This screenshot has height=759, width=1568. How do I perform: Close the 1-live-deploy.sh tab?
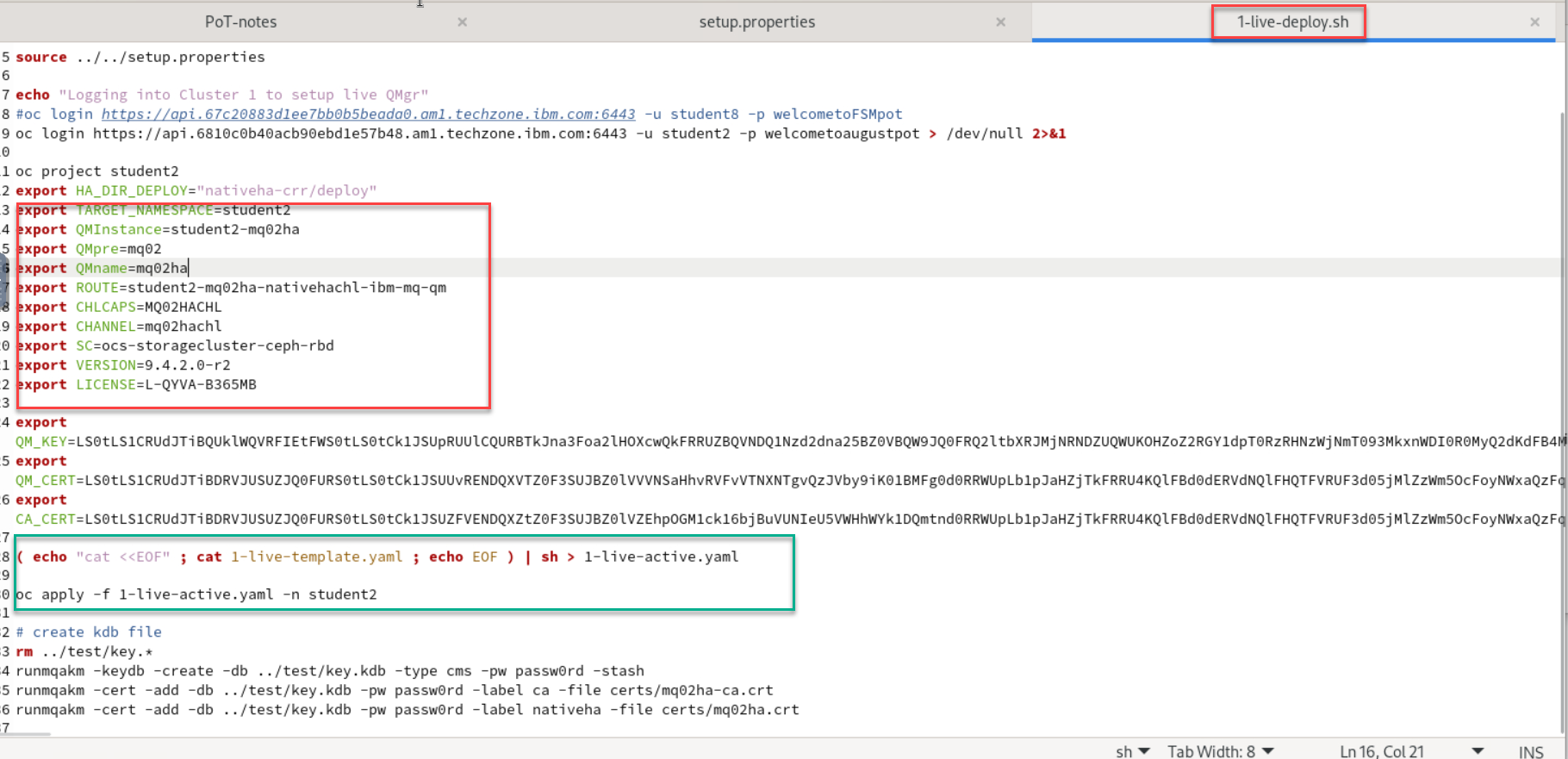pyautogui.click(x=1534, y=22)
